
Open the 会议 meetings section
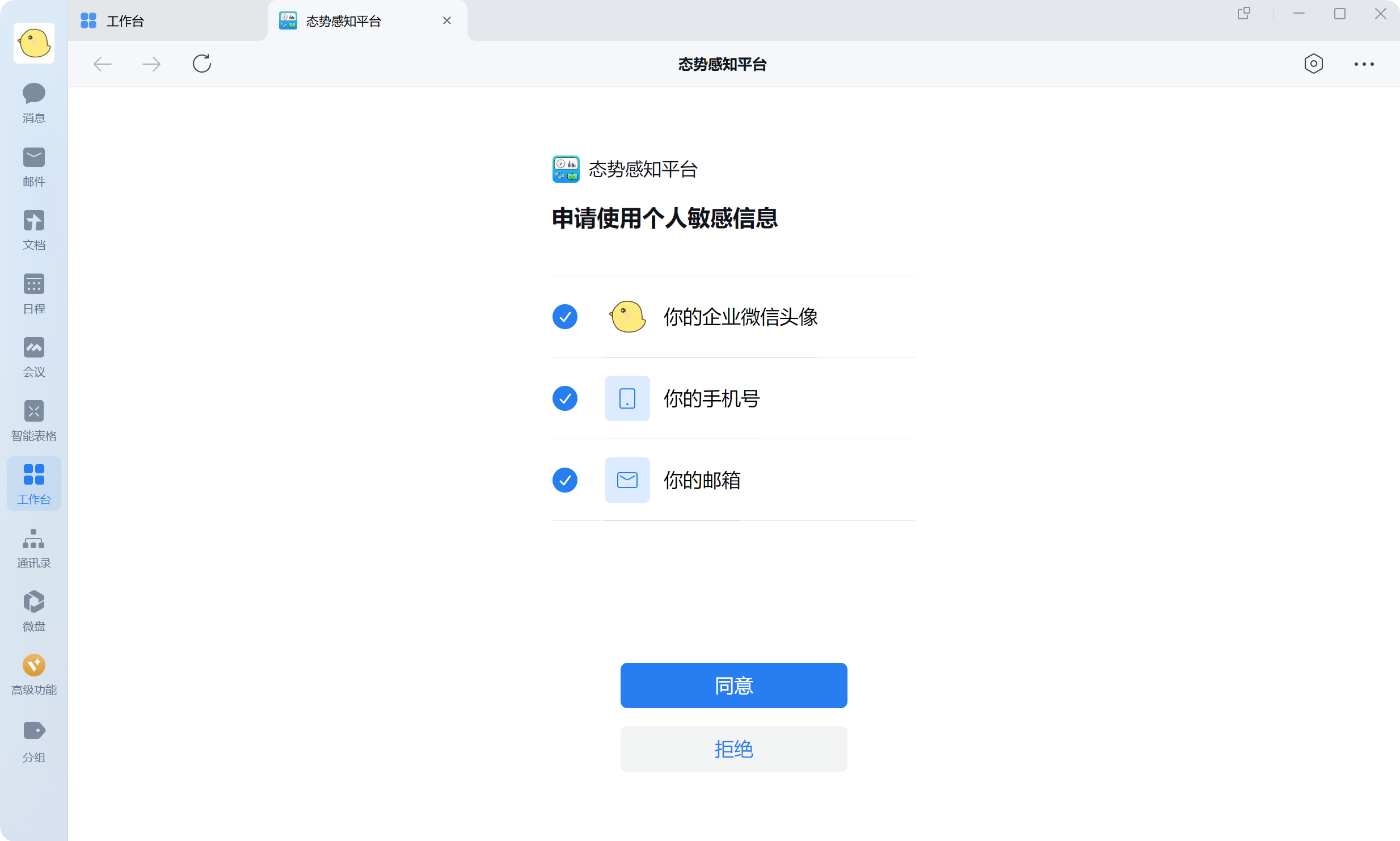[x=33, y=357]
